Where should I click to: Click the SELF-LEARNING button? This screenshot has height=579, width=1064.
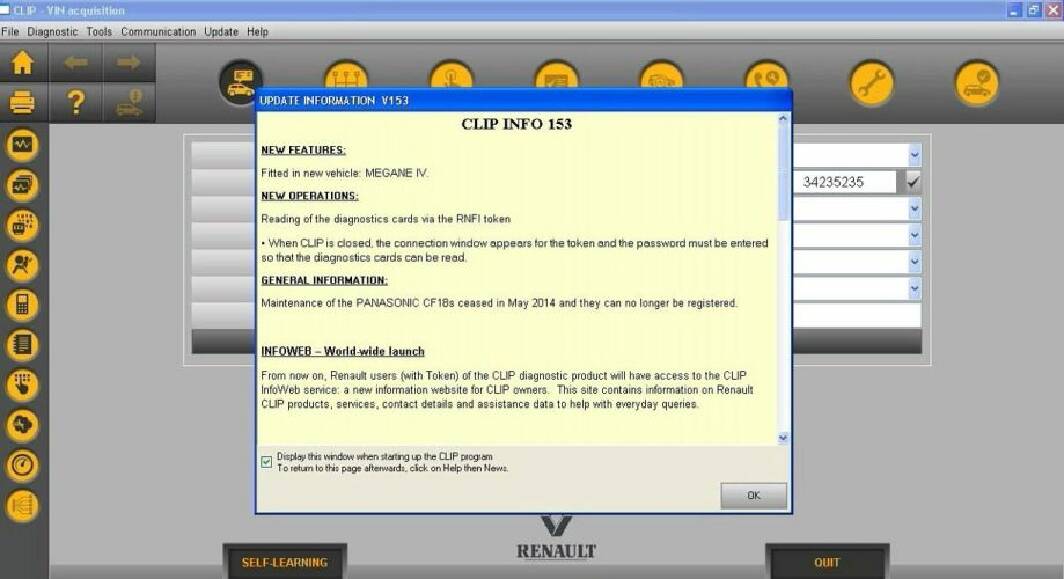tap(284, 562)
